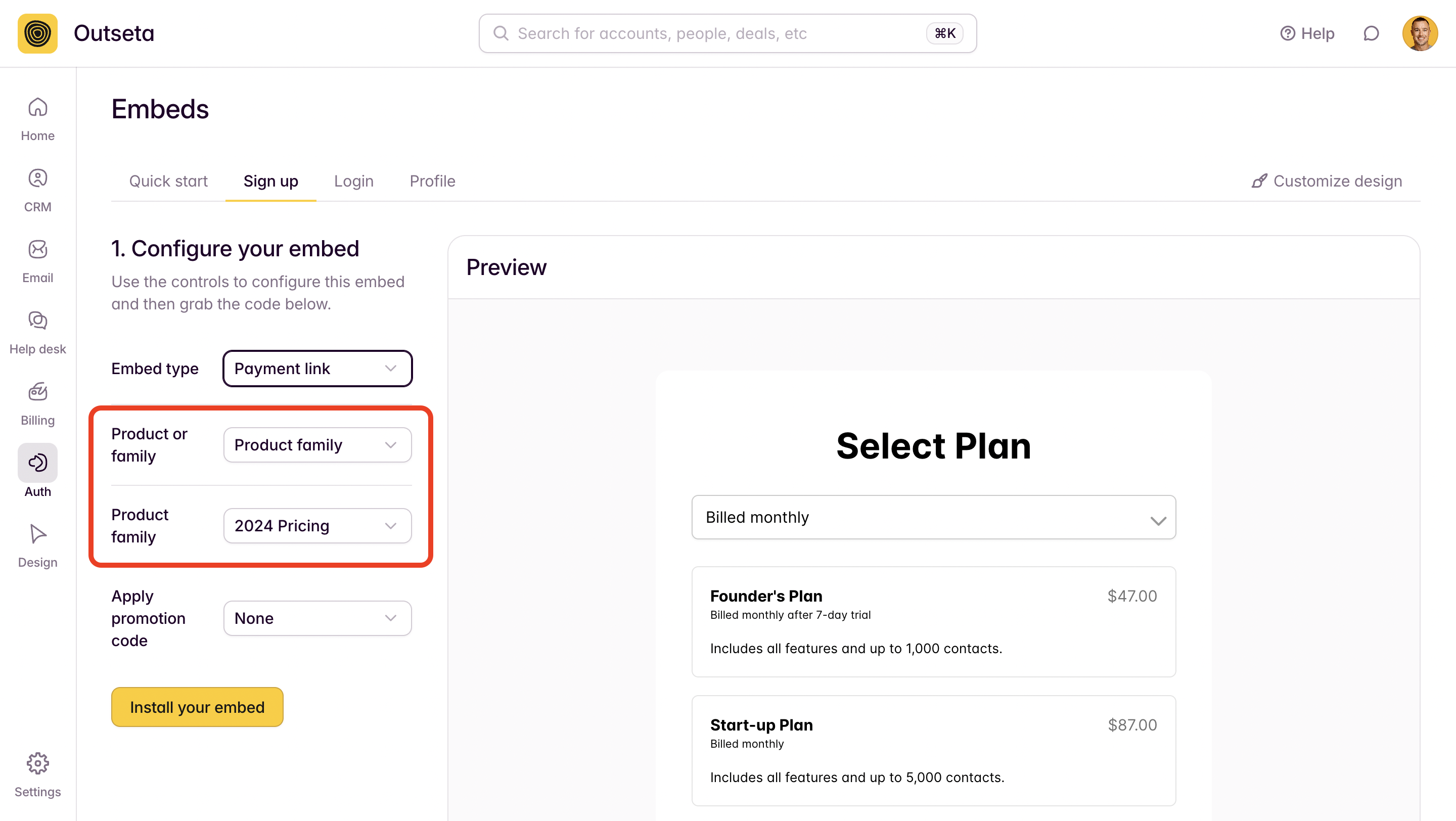Focus the accounts search field

(x=727, y=33)
